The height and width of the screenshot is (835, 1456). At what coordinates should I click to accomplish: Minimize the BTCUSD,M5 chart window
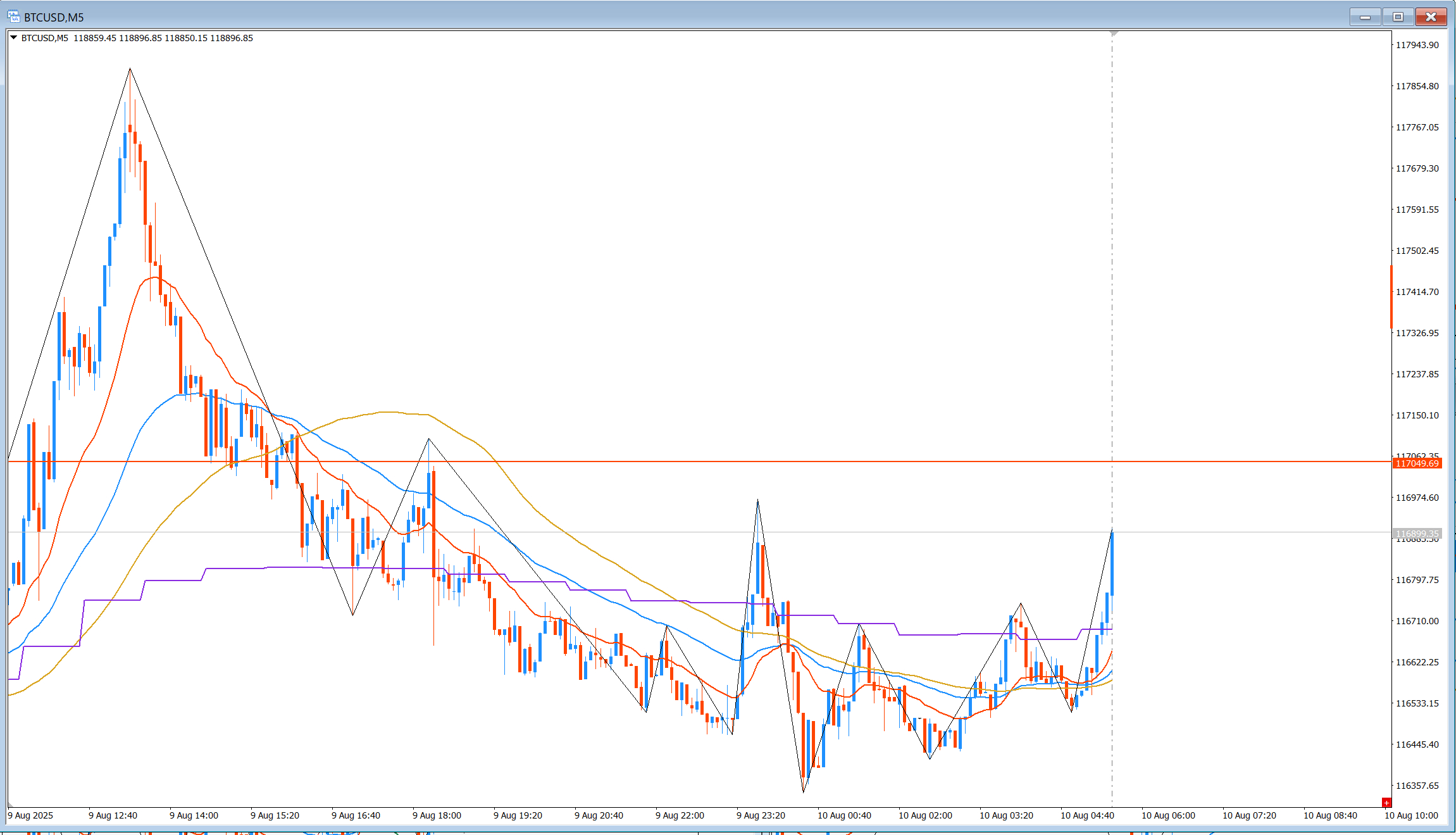1365,16
